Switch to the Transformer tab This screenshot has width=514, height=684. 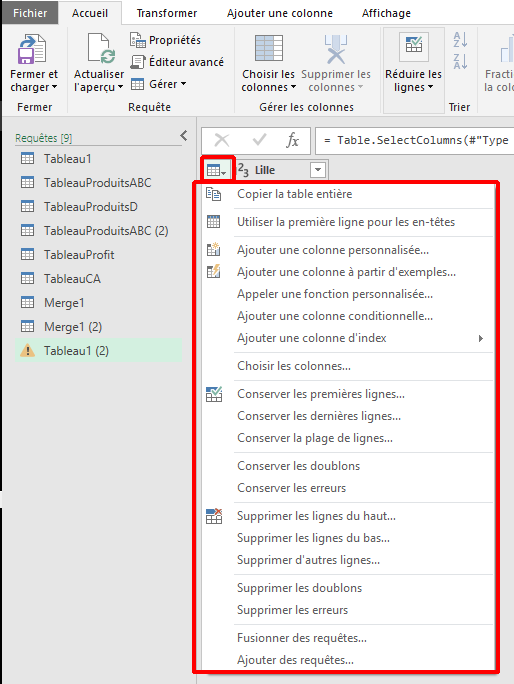pyautogui.click(x=167, y=13)
